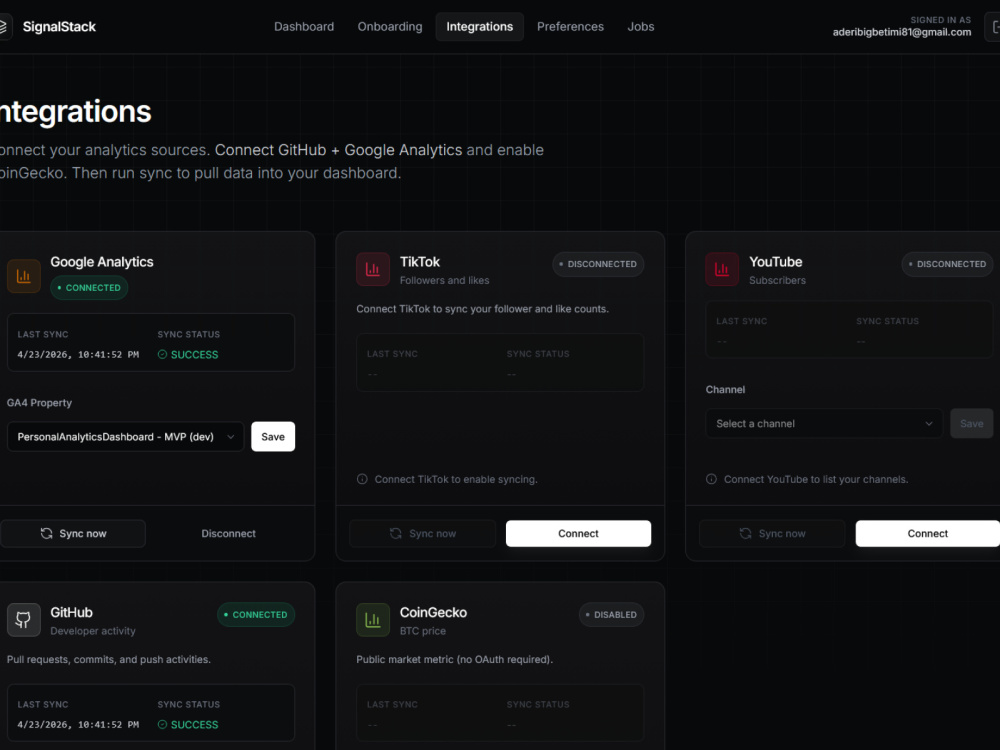The image size is (1000, 750).
Task: Click 'Followers and likes' subtitle
Action: (445, 281)
